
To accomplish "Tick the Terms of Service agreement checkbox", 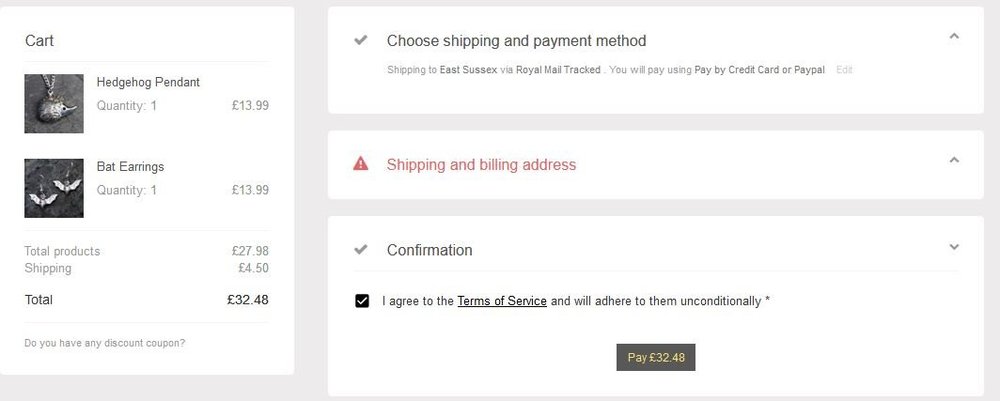I will tap(362, 301).
